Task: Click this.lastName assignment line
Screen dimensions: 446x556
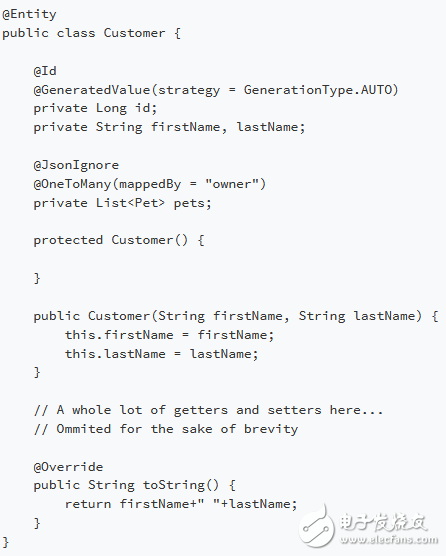Action: click(162, 354)
